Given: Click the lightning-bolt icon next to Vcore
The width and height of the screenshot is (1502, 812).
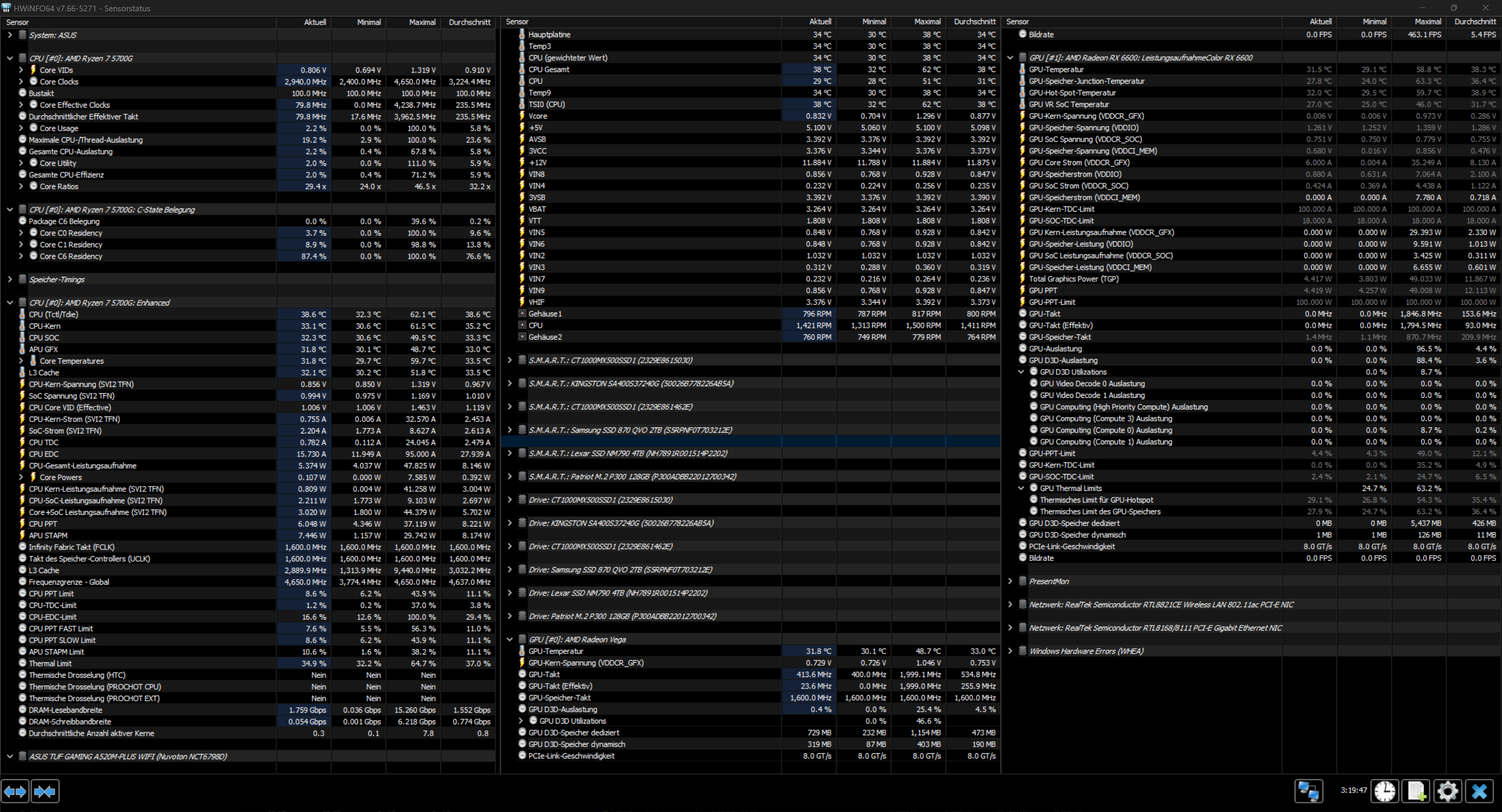Looking at the screenshot, I should [522, 116].
